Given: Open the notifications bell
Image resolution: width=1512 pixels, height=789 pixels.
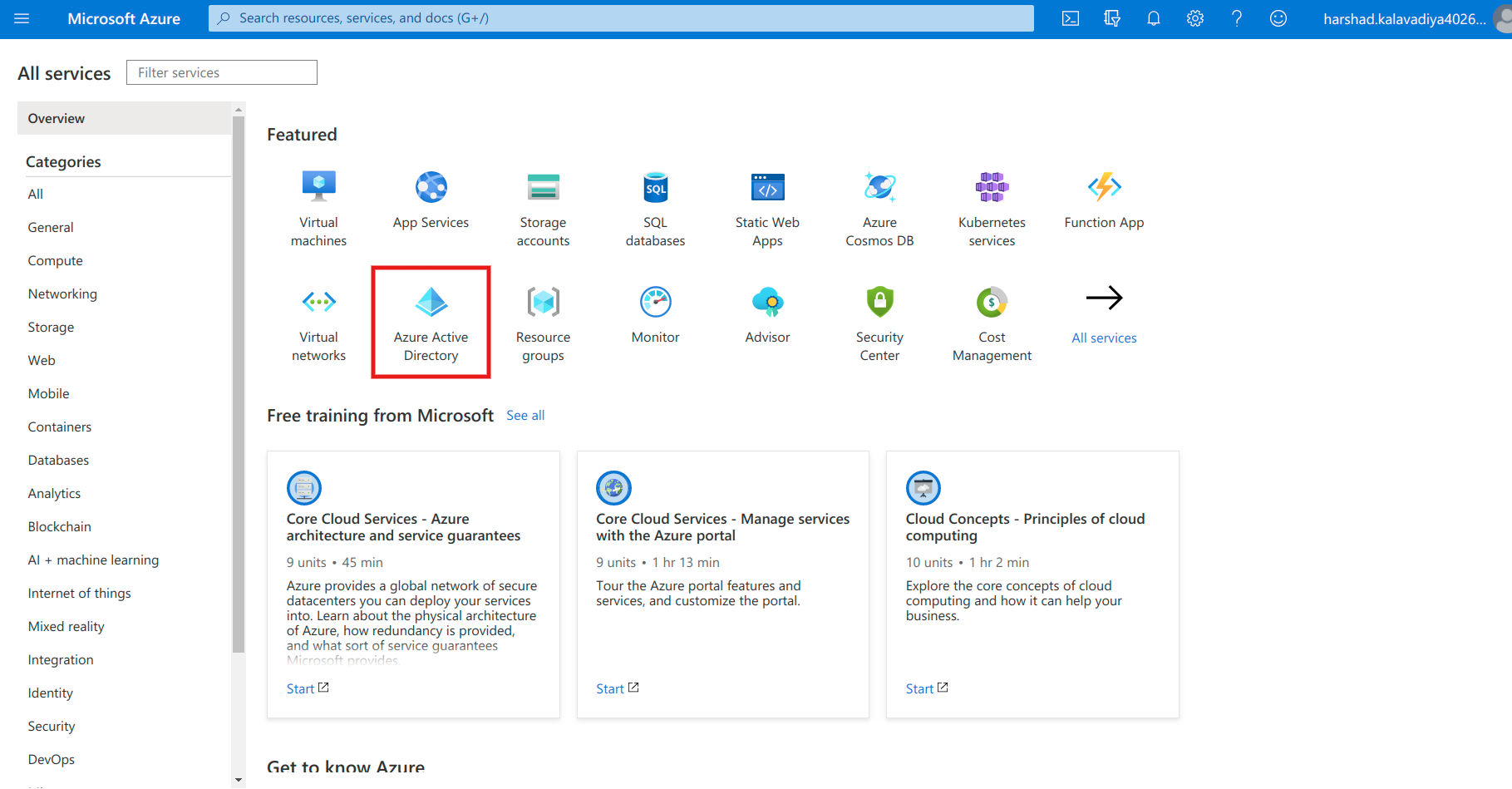Looking at the screenshot, I should pos(1154,18).
